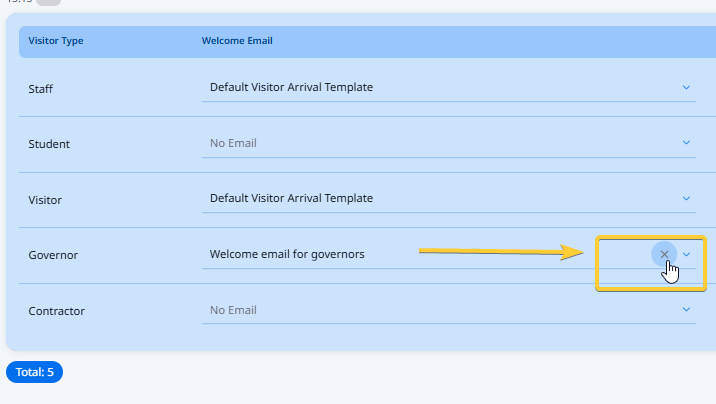This screenshot has width=716, height=404.
Task: Click the 'Total: 5' badge
Action: (35, 372)
